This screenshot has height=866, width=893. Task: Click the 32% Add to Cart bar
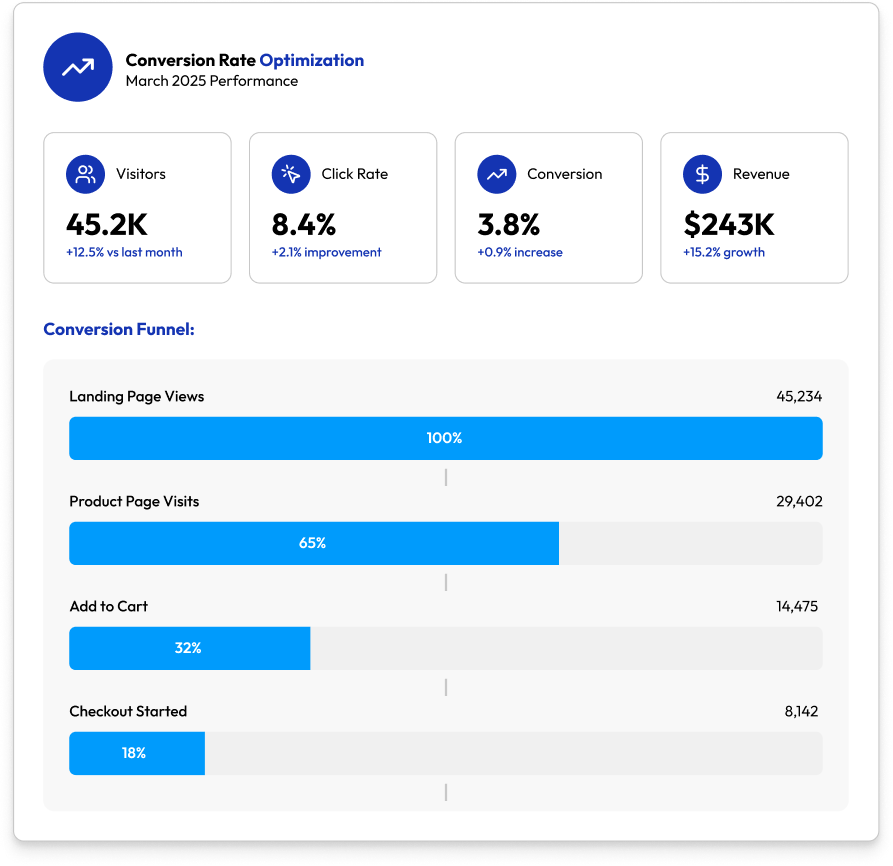tap(189, 648)
